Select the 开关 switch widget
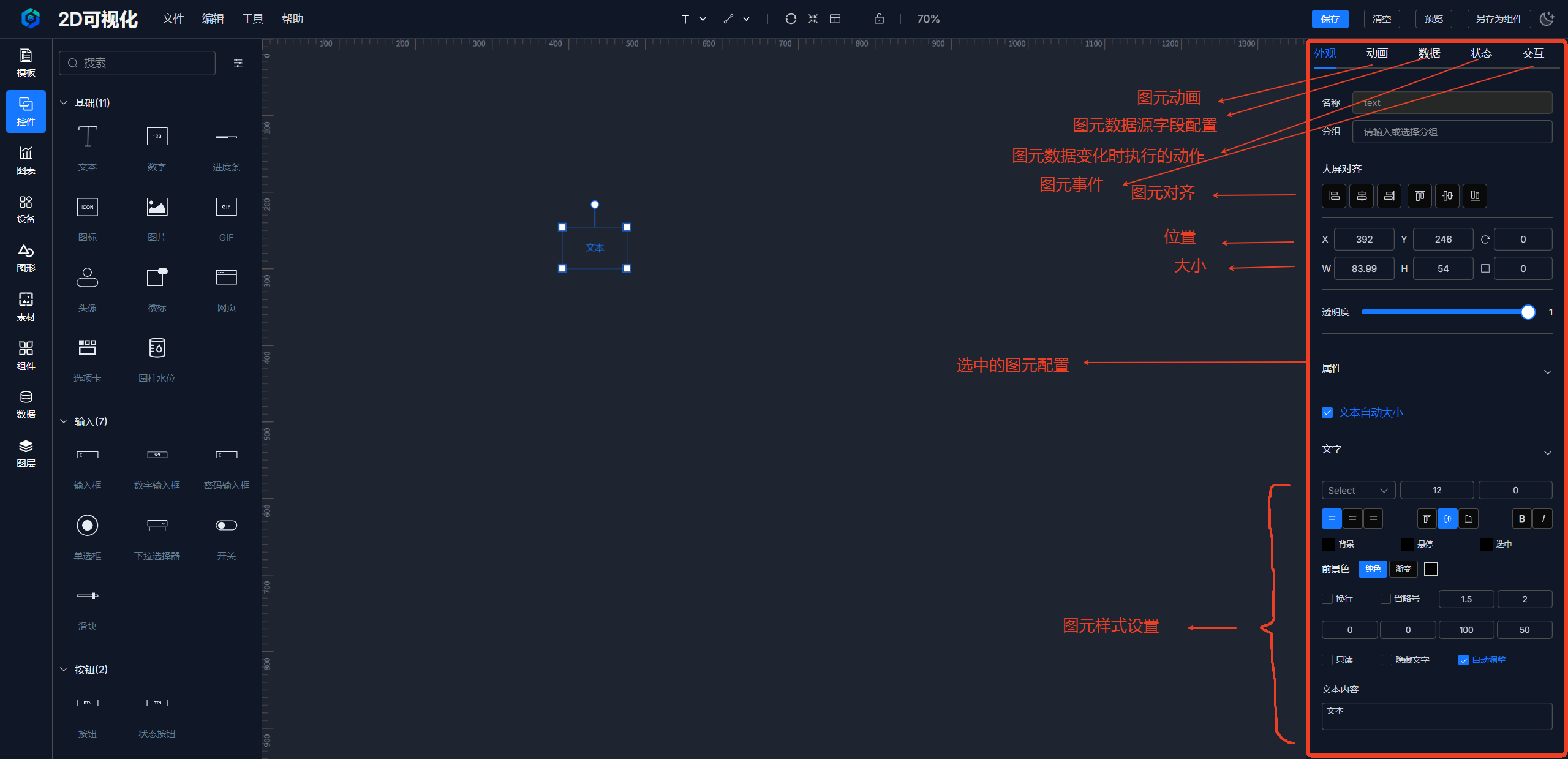Viewport: 1568px width, 759px height. tap(226, 526)
